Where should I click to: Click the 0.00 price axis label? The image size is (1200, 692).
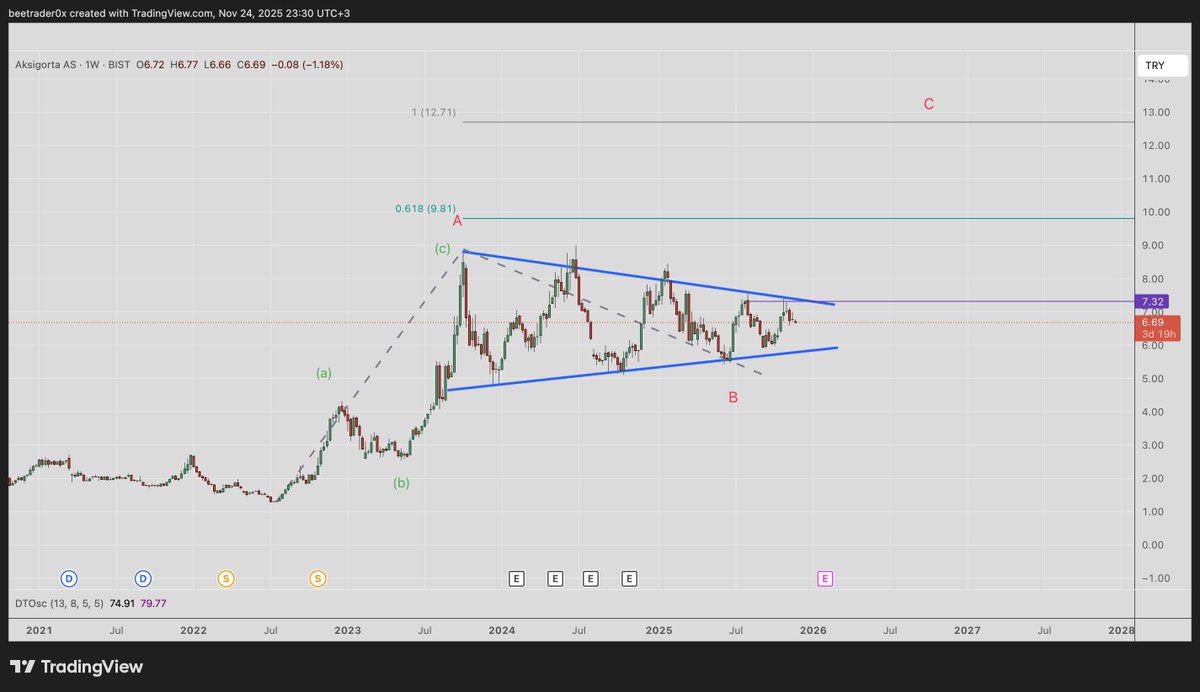pos(1155,545)
